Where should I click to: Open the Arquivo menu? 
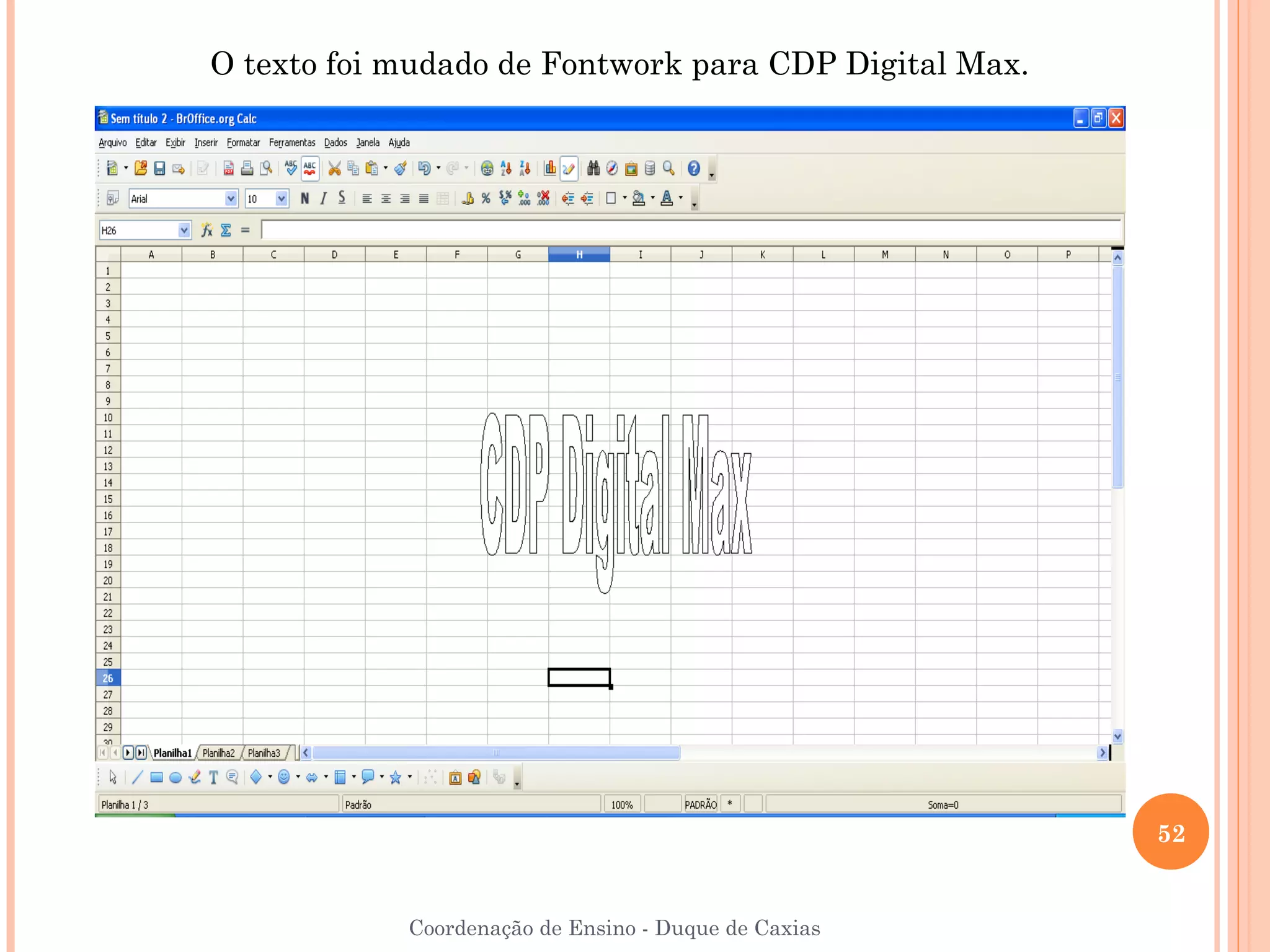(x=112, y=143)
